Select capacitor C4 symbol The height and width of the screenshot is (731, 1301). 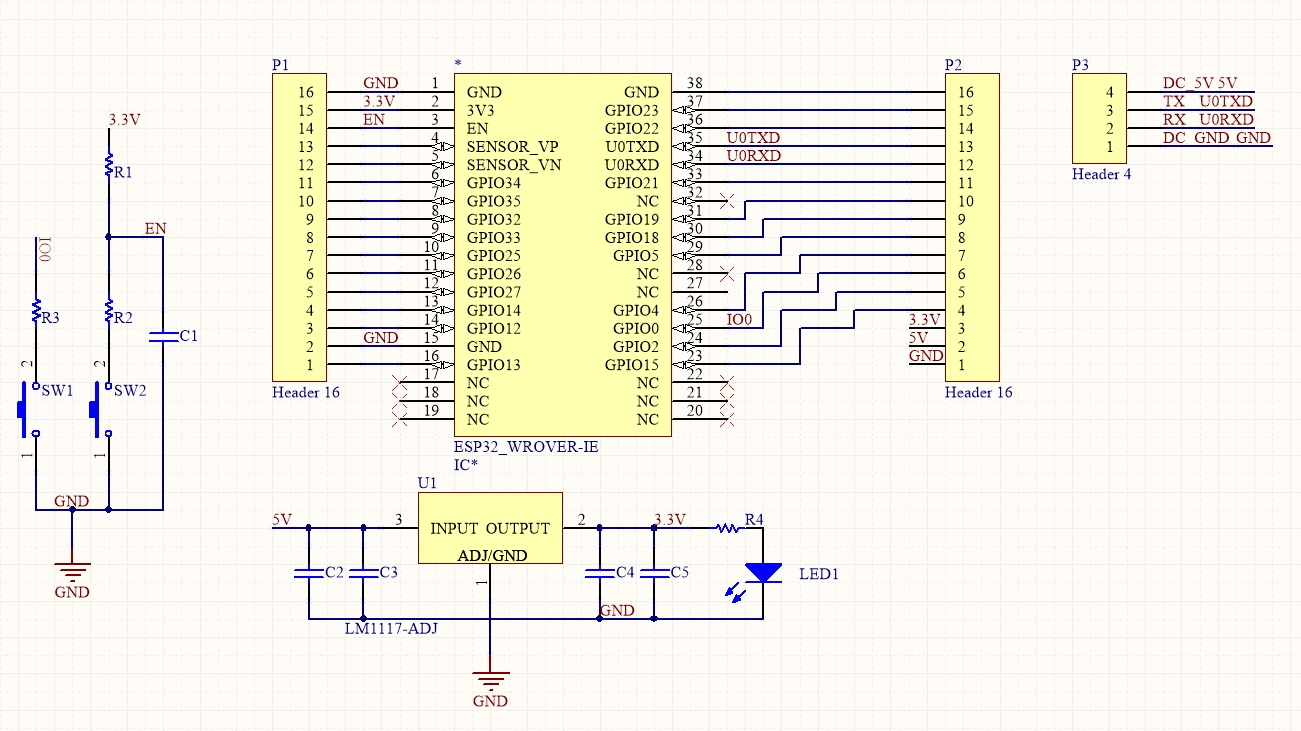(x=599, y=573)
